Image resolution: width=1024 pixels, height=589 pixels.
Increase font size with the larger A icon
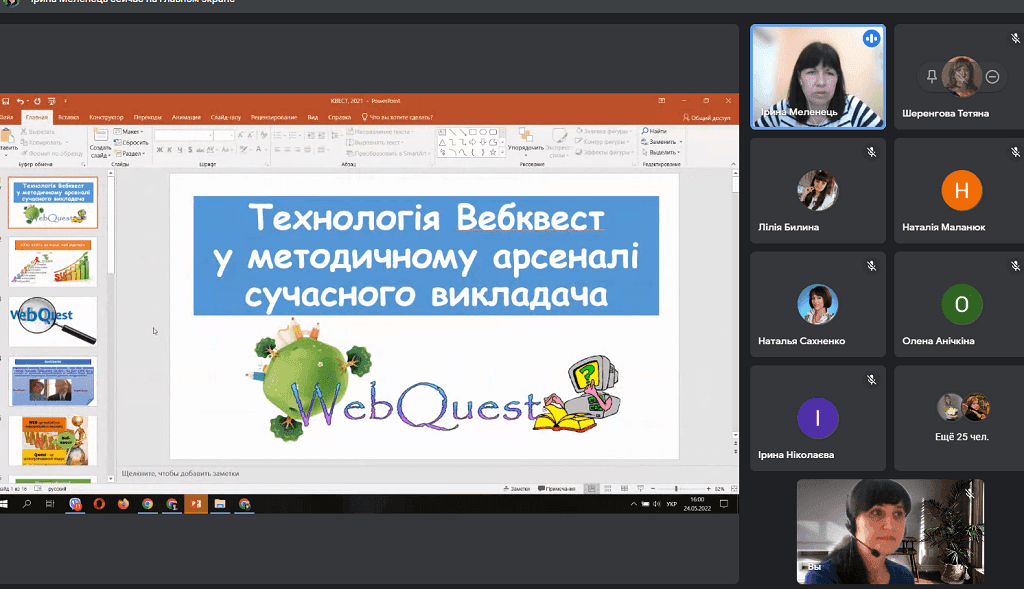tap(240, 135)
